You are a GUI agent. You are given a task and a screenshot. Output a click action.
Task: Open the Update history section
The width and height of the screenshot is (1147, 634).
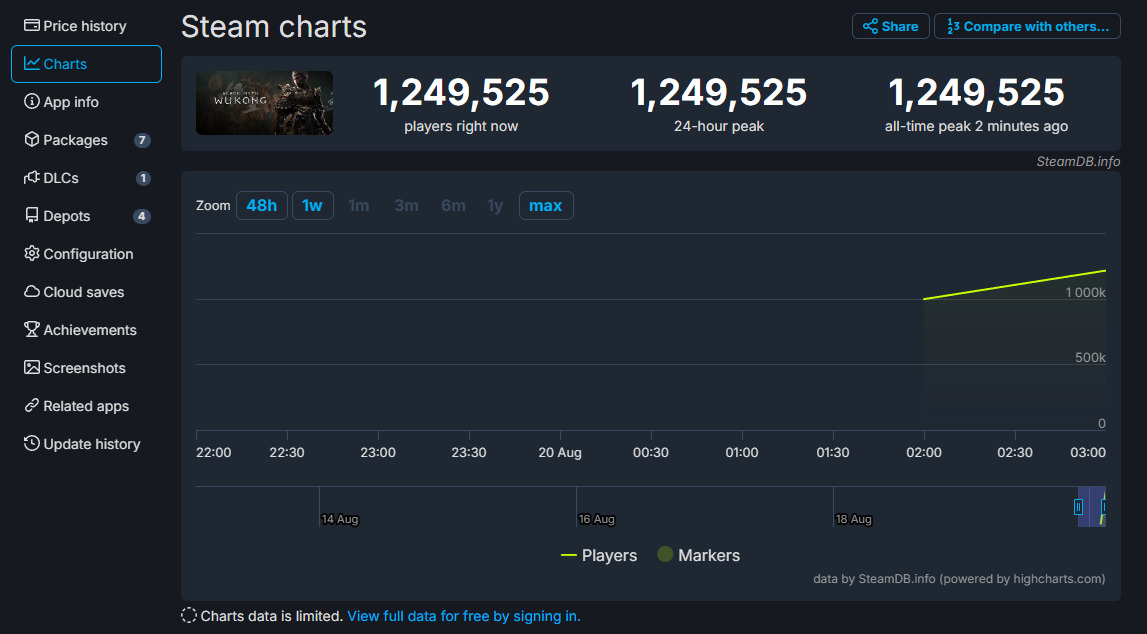(86, 444)
